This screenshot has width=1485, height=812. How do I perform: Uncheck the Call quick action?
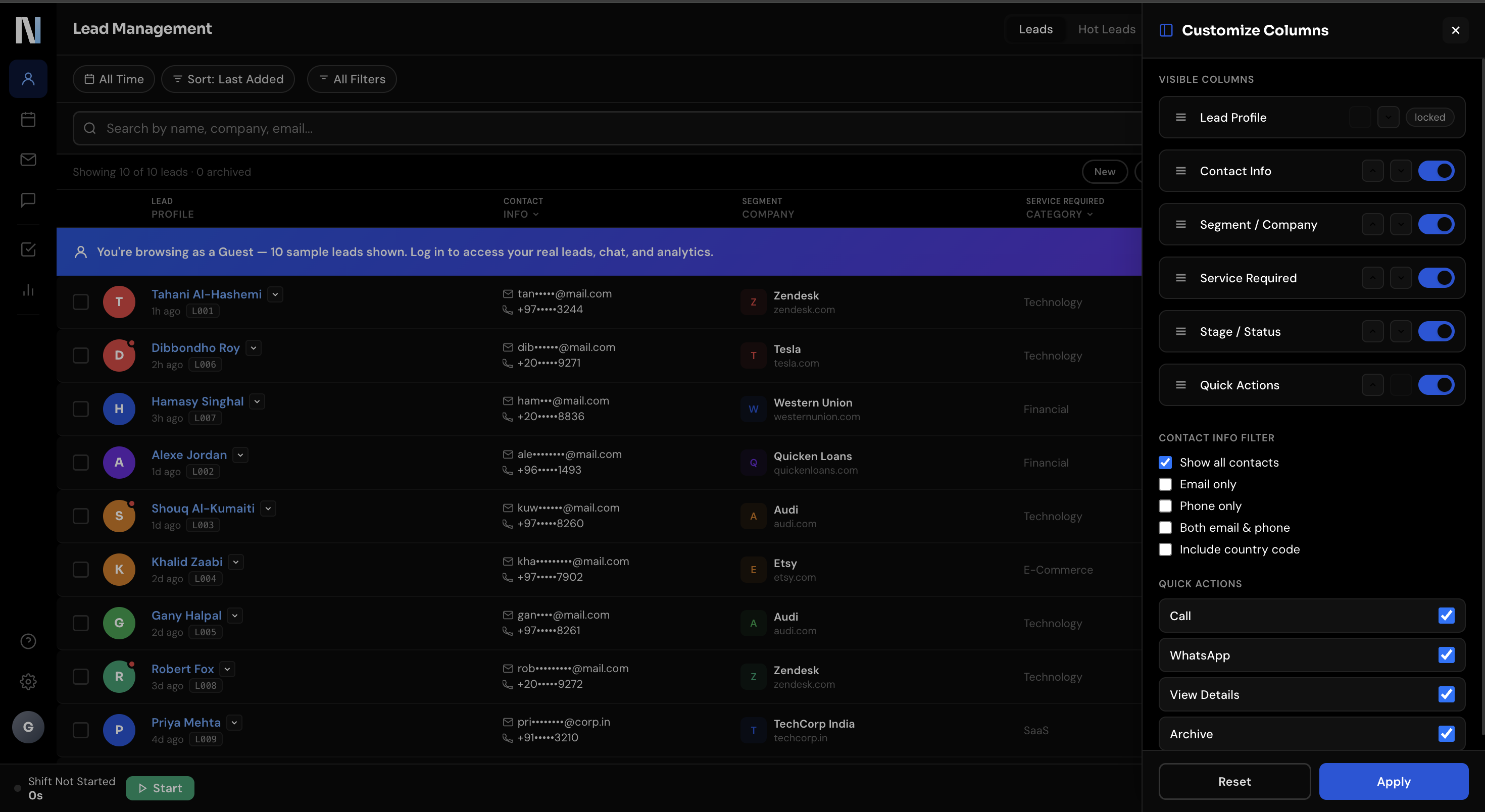tap(1446, 616)
